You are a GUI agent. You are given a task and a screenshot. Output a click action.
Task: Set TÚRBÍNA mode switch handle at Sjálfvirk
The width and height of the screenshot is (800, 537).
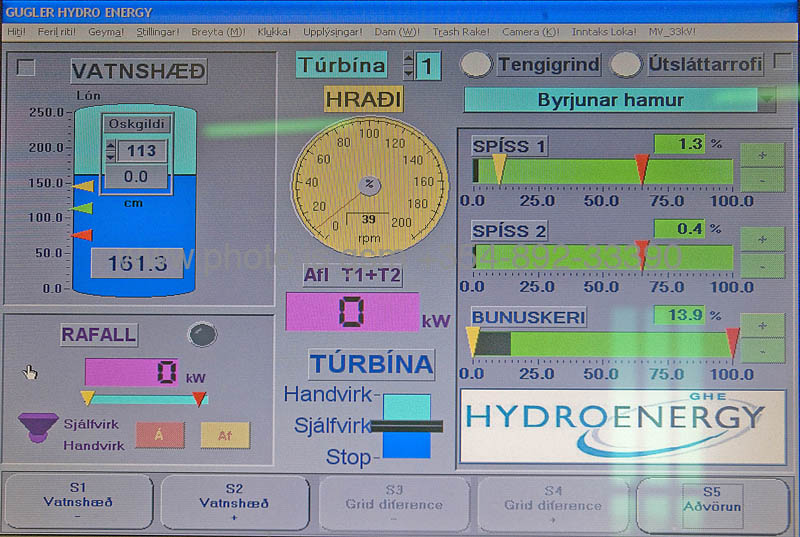[407, 426]
